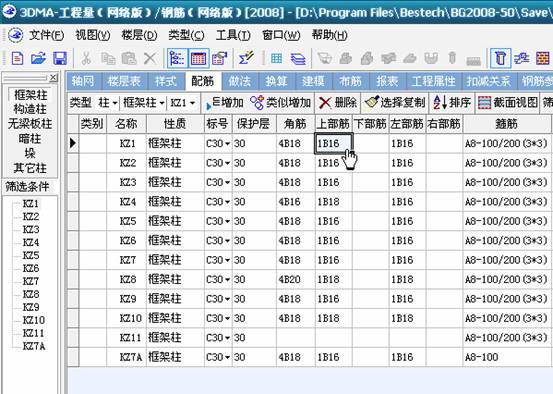Open the 类型(C) menu
The width and height of the screenshot is (553, 394).
pyautogui.click(x=186, y=35)
